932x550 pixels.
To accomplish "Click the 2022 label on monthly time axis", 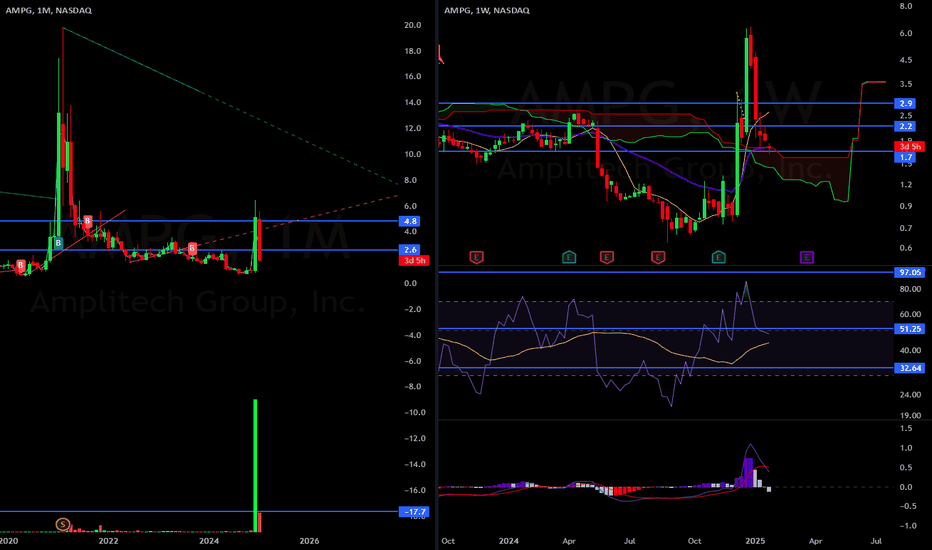I will pyautogui.click(x=108, y=541).
